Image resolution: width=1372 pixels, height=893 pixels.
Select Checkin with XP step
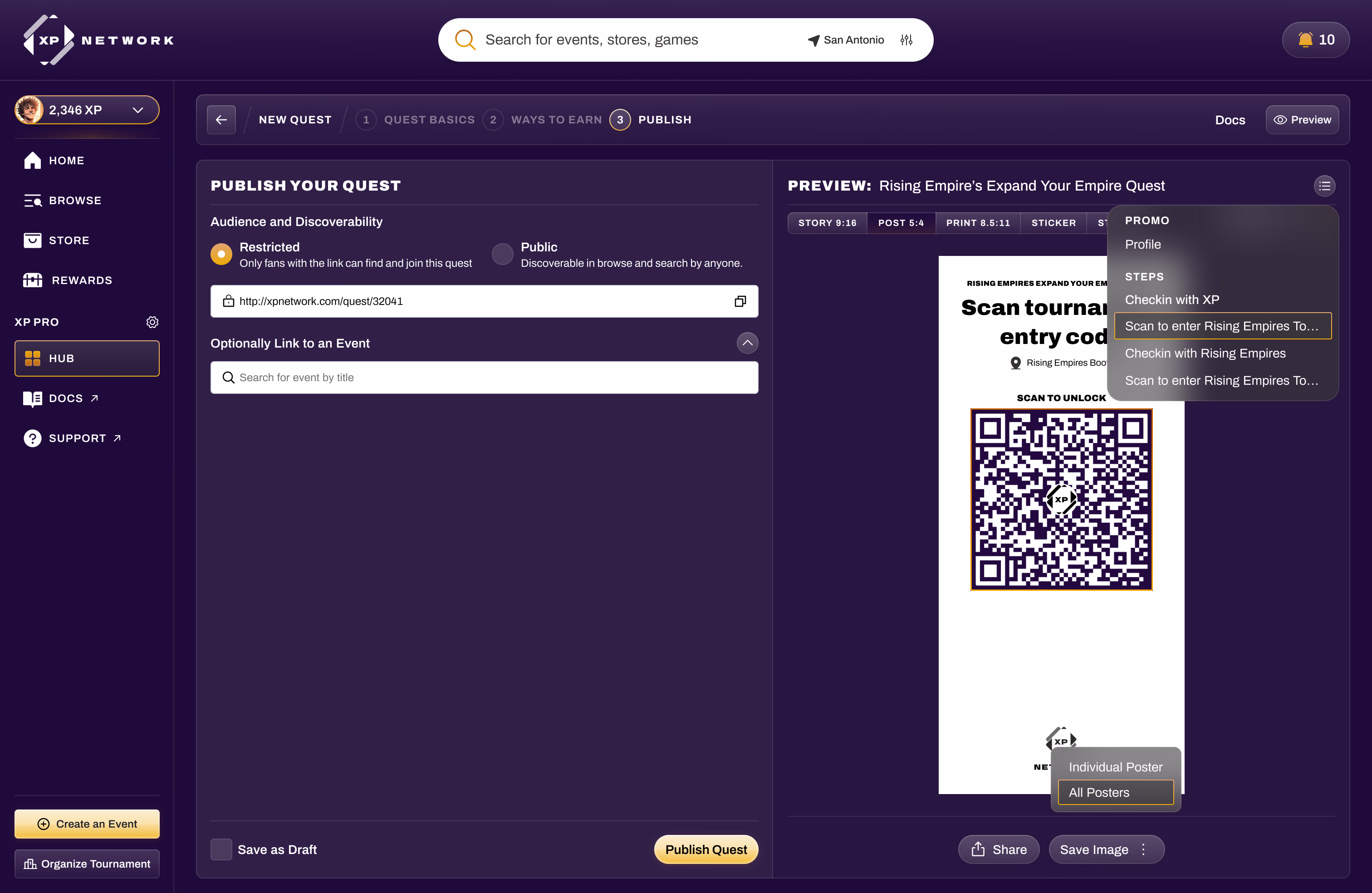click(x=1172, y=300)
